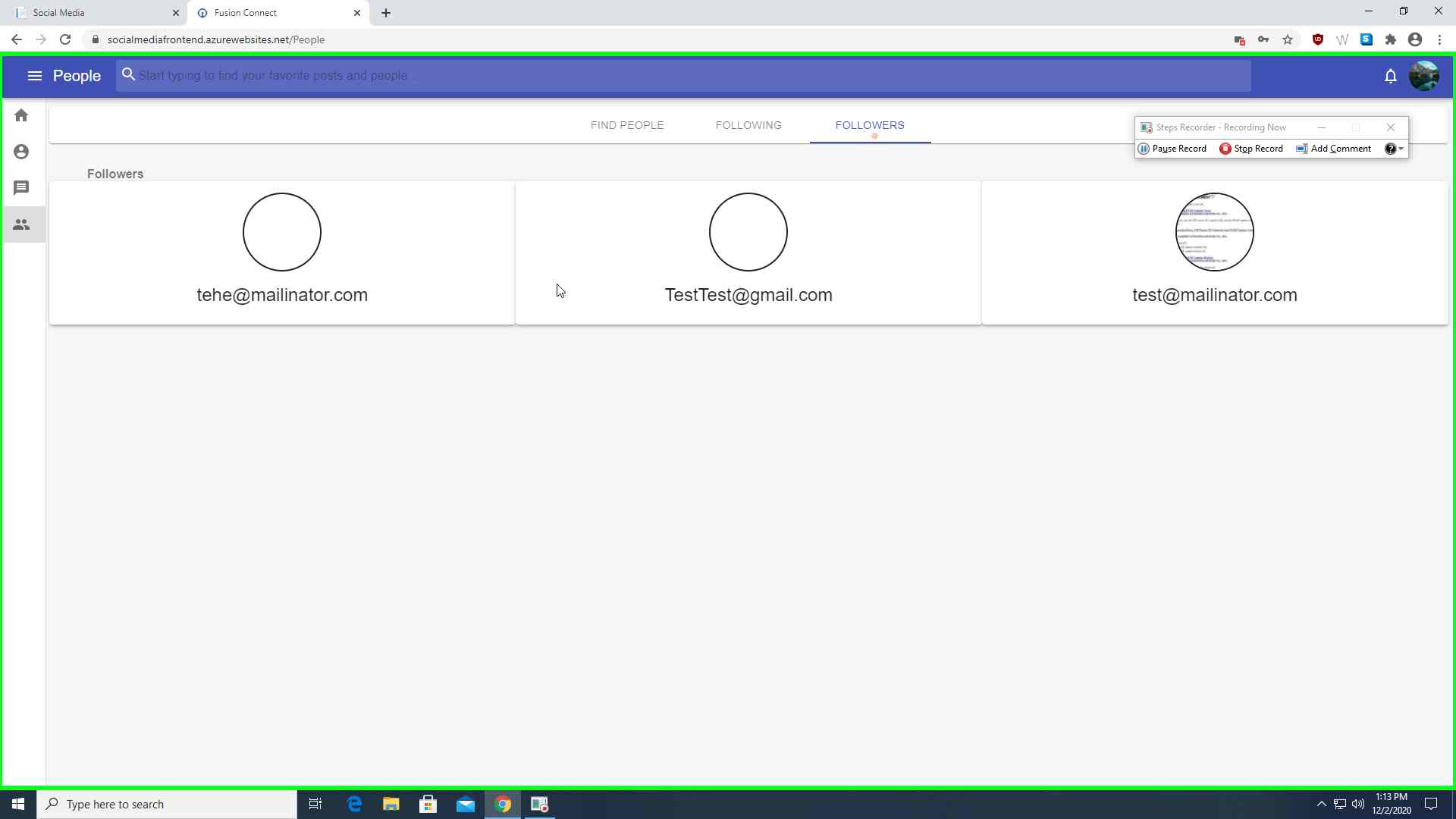Open the Steps Recorder help dropdown
Viewport: 1456px width, 819px height.
1394,149
